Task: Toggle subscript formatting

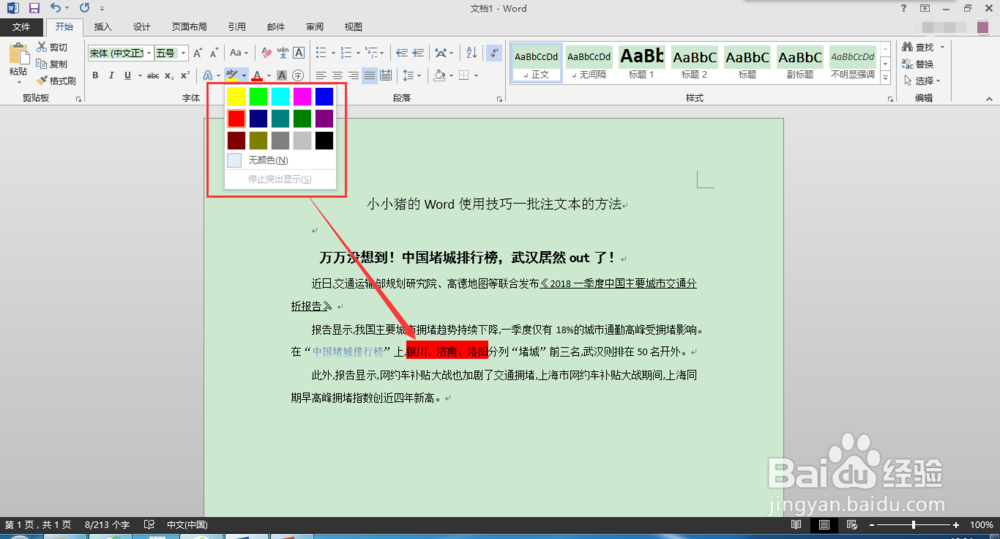Action: (168, 75)
